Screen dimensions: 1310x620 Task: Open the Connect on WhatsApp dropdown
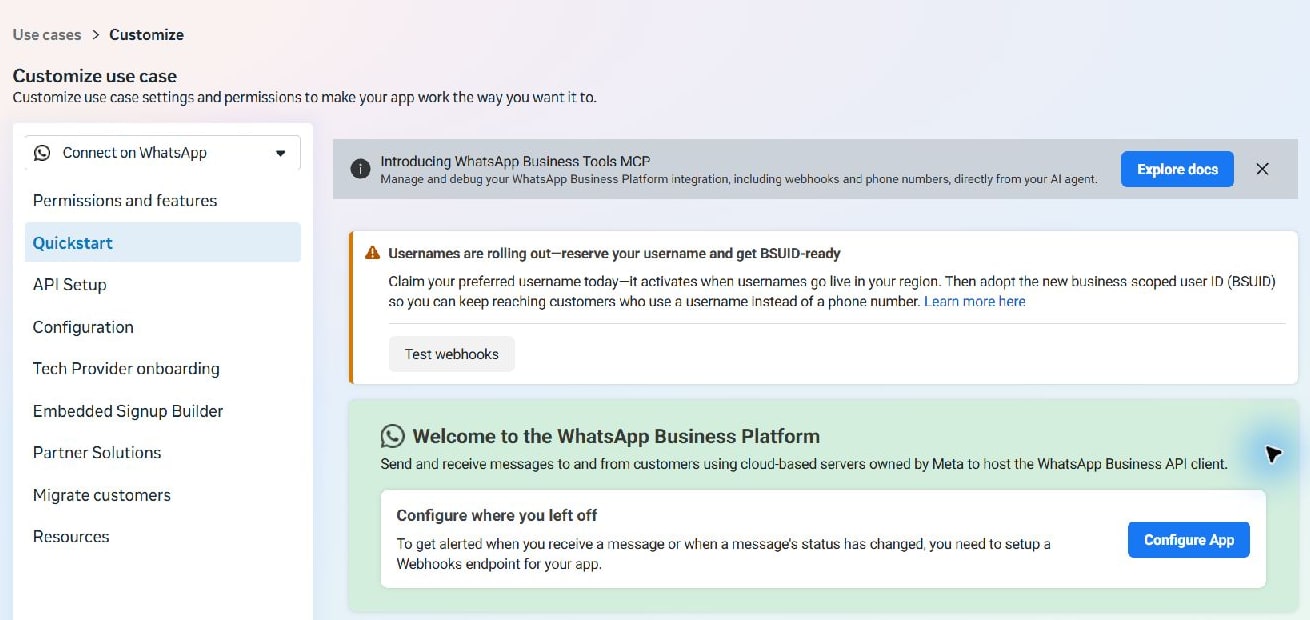point(163,153)
